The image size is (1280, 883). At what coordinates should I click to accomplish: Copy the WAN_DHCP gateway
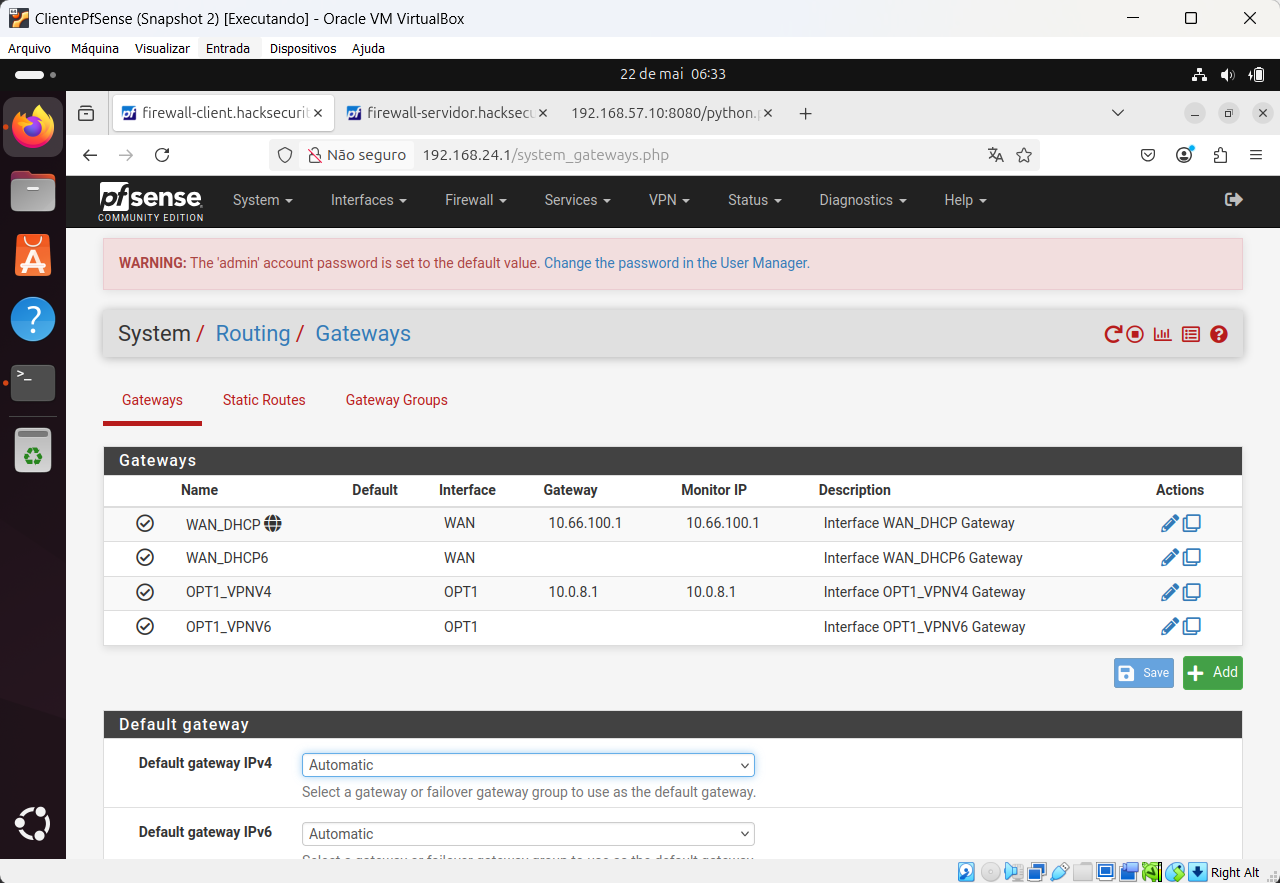tap(1191, 523)
